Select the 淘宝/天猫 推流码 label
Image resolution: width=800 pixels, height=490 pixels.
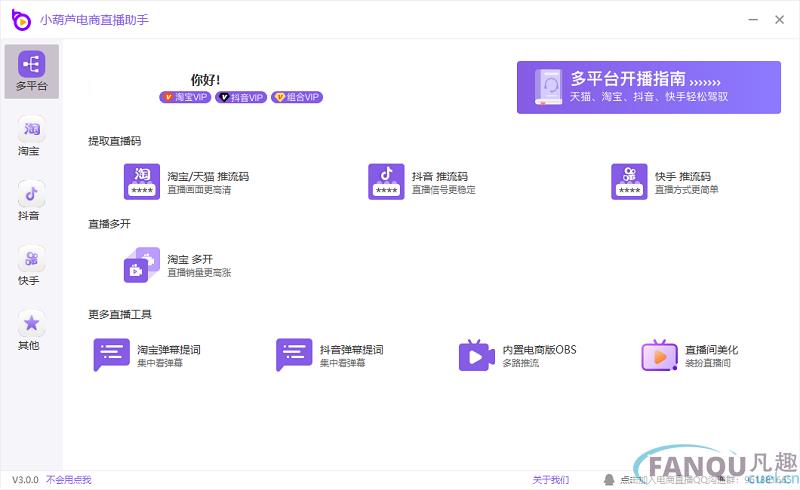[x=208, y=177]
